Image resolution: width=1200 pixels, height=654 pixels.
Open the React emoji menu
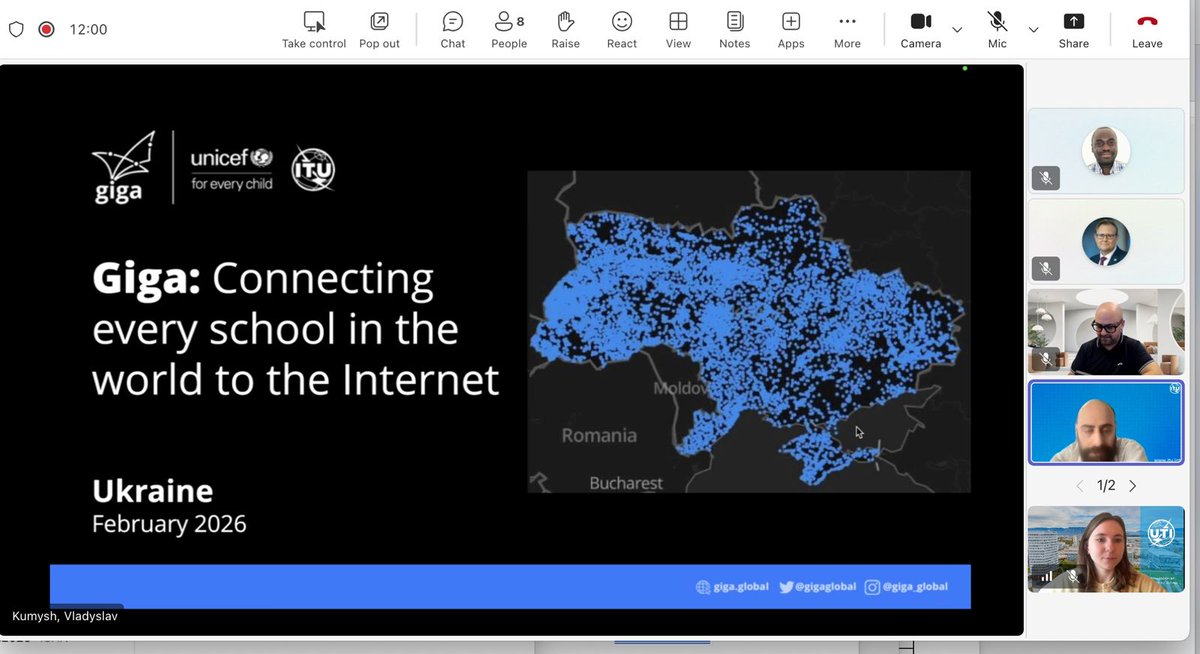[x=622, y=30]
